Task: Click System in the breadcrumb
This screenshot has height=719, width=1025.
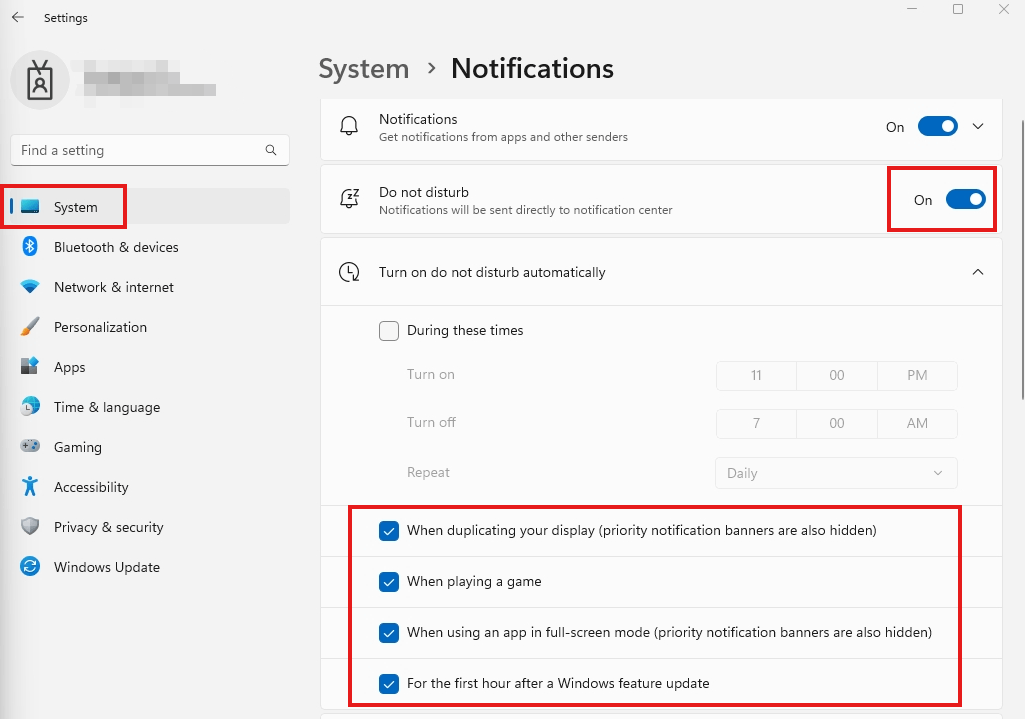Action: 363,69
